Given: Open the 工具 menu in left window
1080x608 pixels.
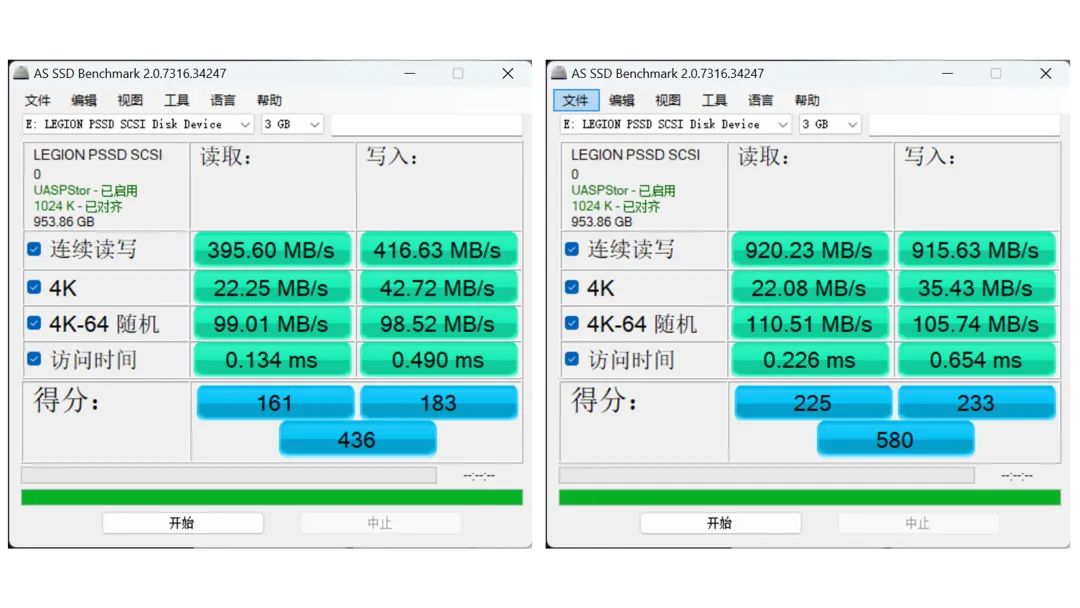Looking at the screenshot, I should (176, 99).
